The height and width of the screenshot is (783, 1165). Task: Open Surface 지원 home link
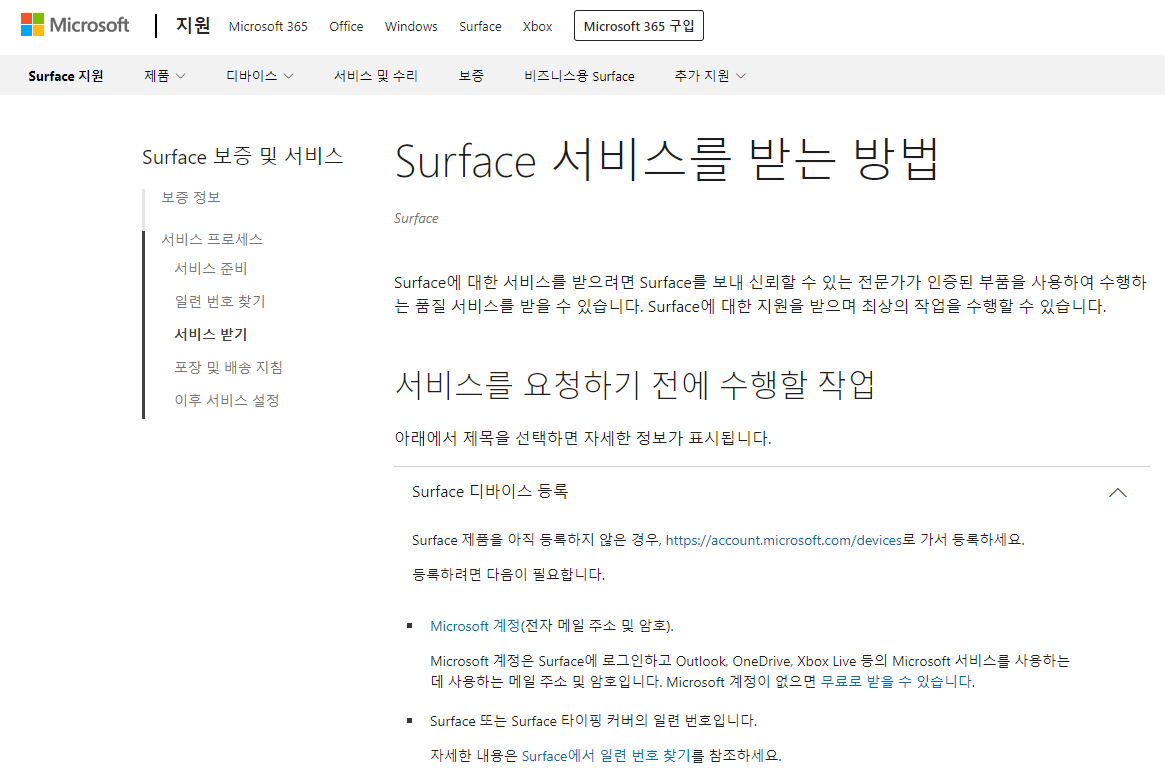[66, 76]
